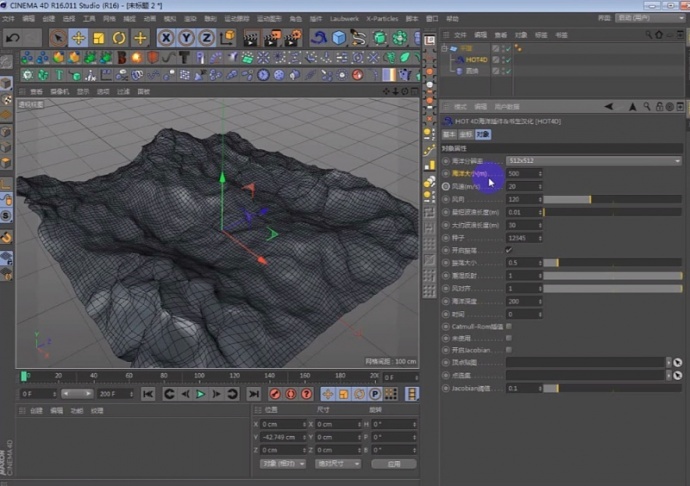Toggle the HOT4D object's green enable checkmark
Viewport: 690px width, 486px height.
(507, 60)
